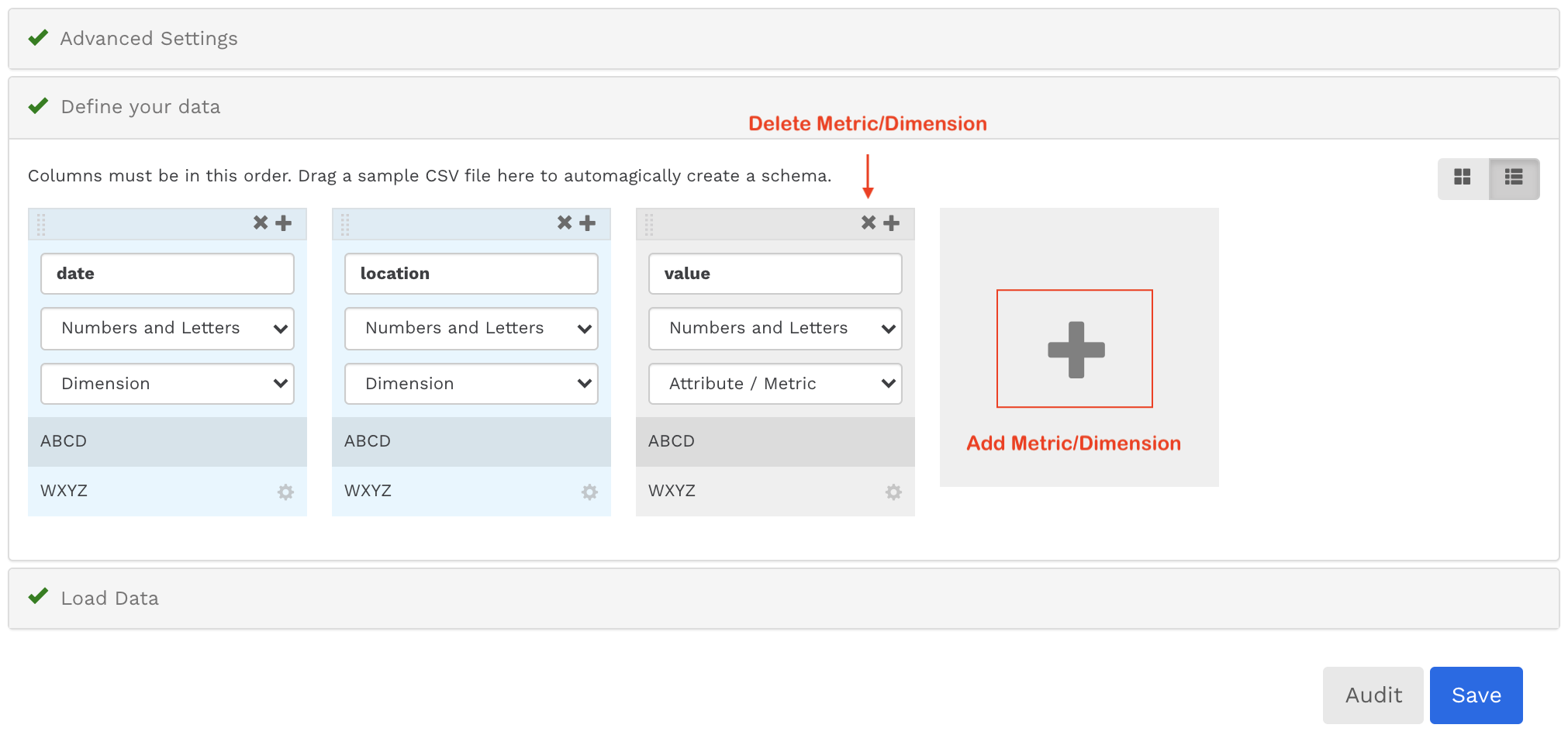The image size is (1568, 735).
Task: Expand the Advanced Settings section
Action: click(x=149, y=39)
